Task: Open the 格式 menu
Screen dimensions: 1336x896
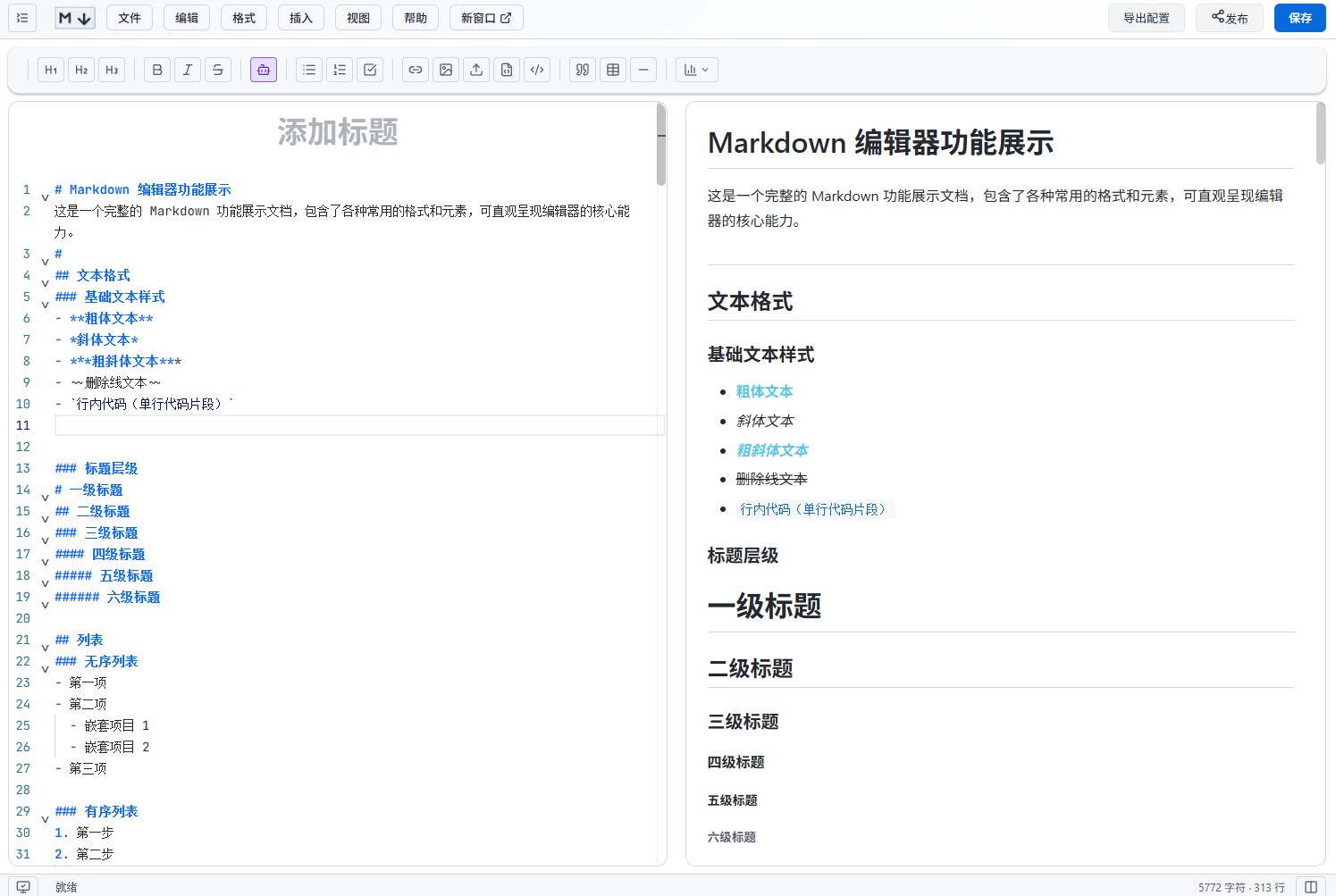Action: pyautogui.click(x=244, y=18)
